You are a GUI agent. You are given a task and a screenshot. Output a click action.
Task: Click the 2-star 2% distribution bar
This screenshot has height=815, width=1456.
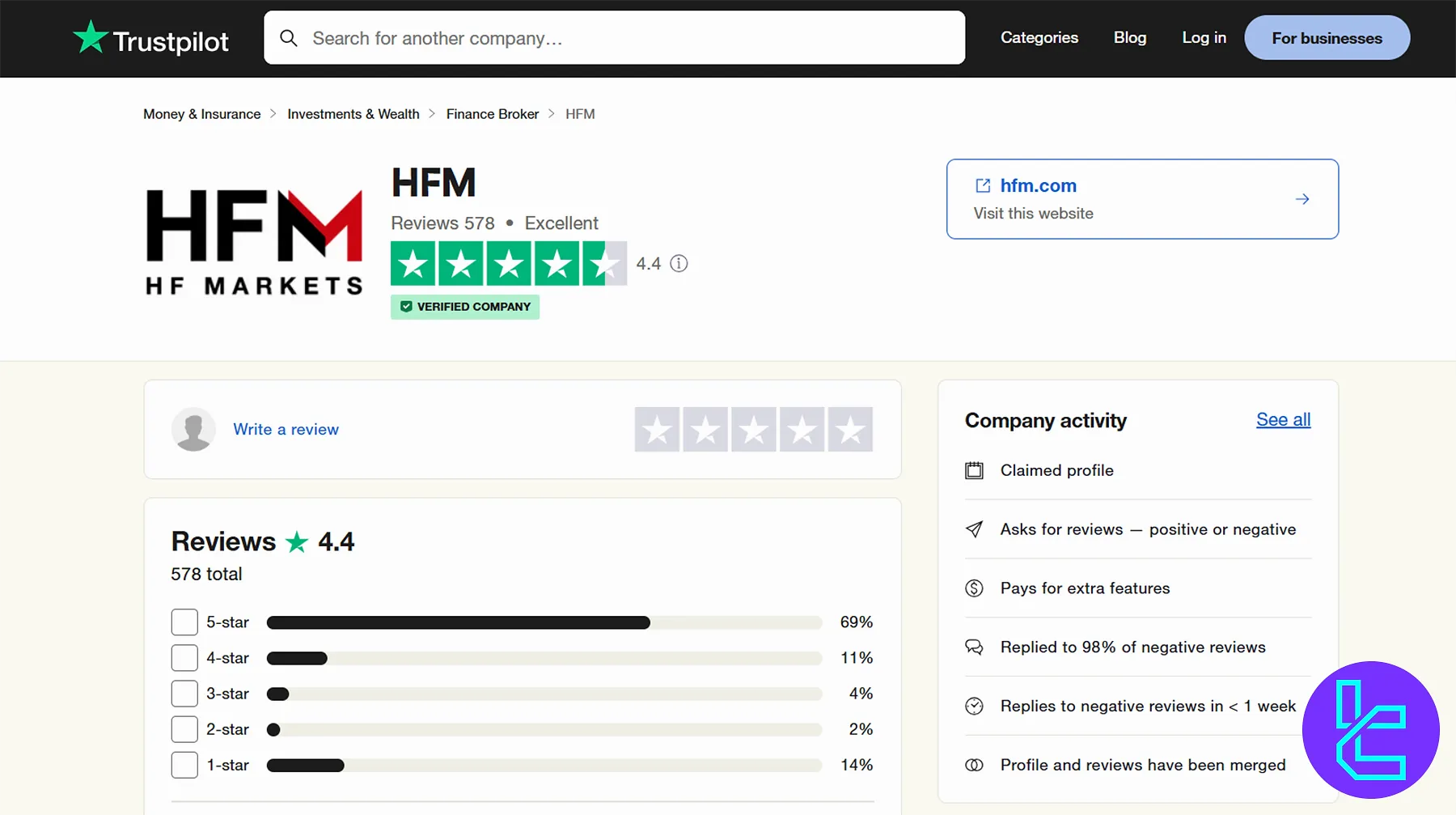tap(544, 729)
